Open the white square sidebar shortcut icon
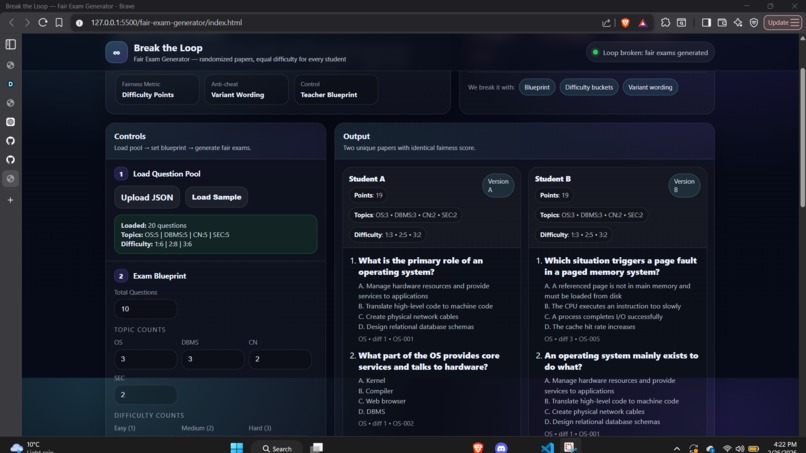The height and width of the screenshot is (453, 806). (x=10, y=122)
